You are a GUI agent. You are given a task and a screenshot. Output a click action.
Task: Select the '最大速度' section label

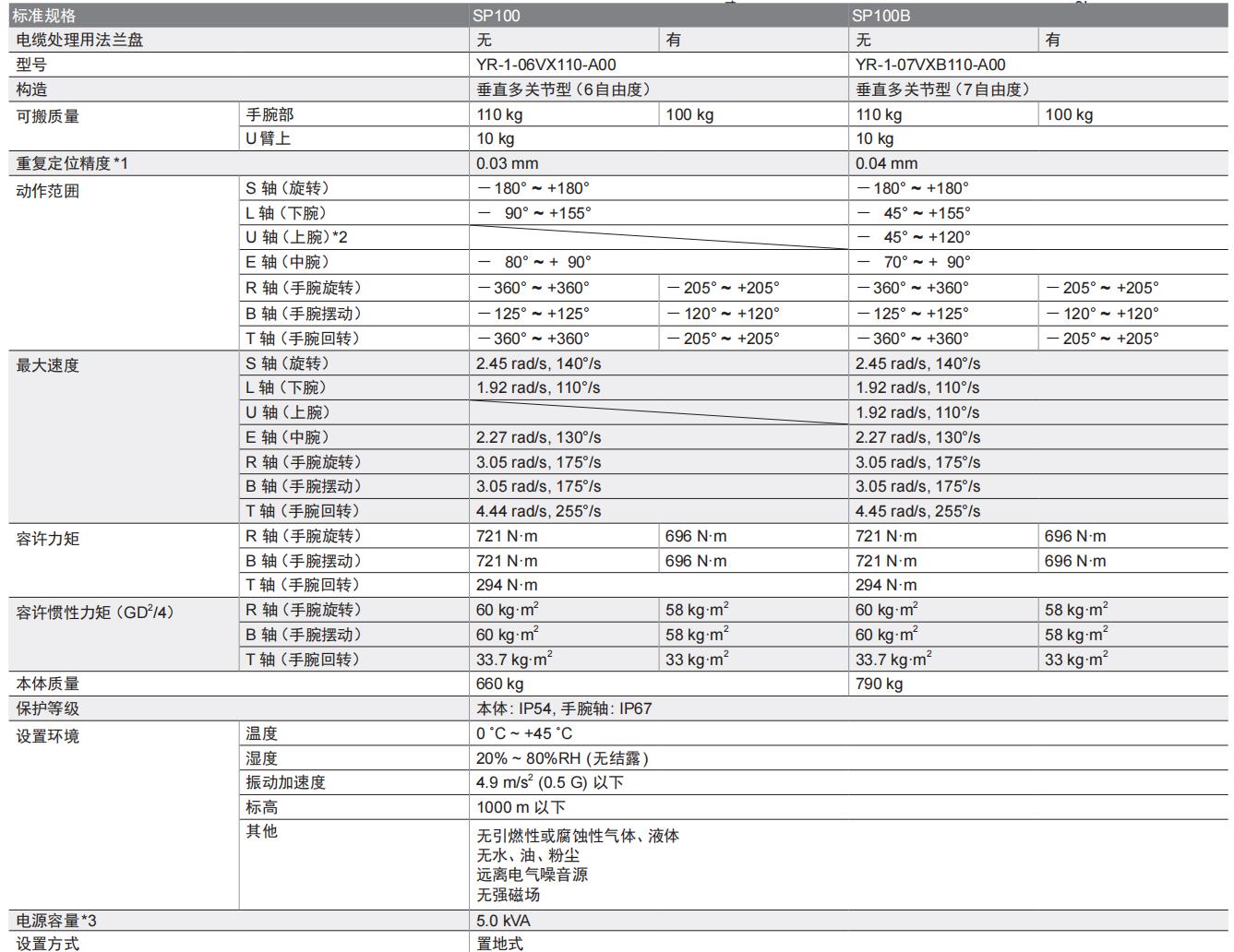[x=48, y=365]
